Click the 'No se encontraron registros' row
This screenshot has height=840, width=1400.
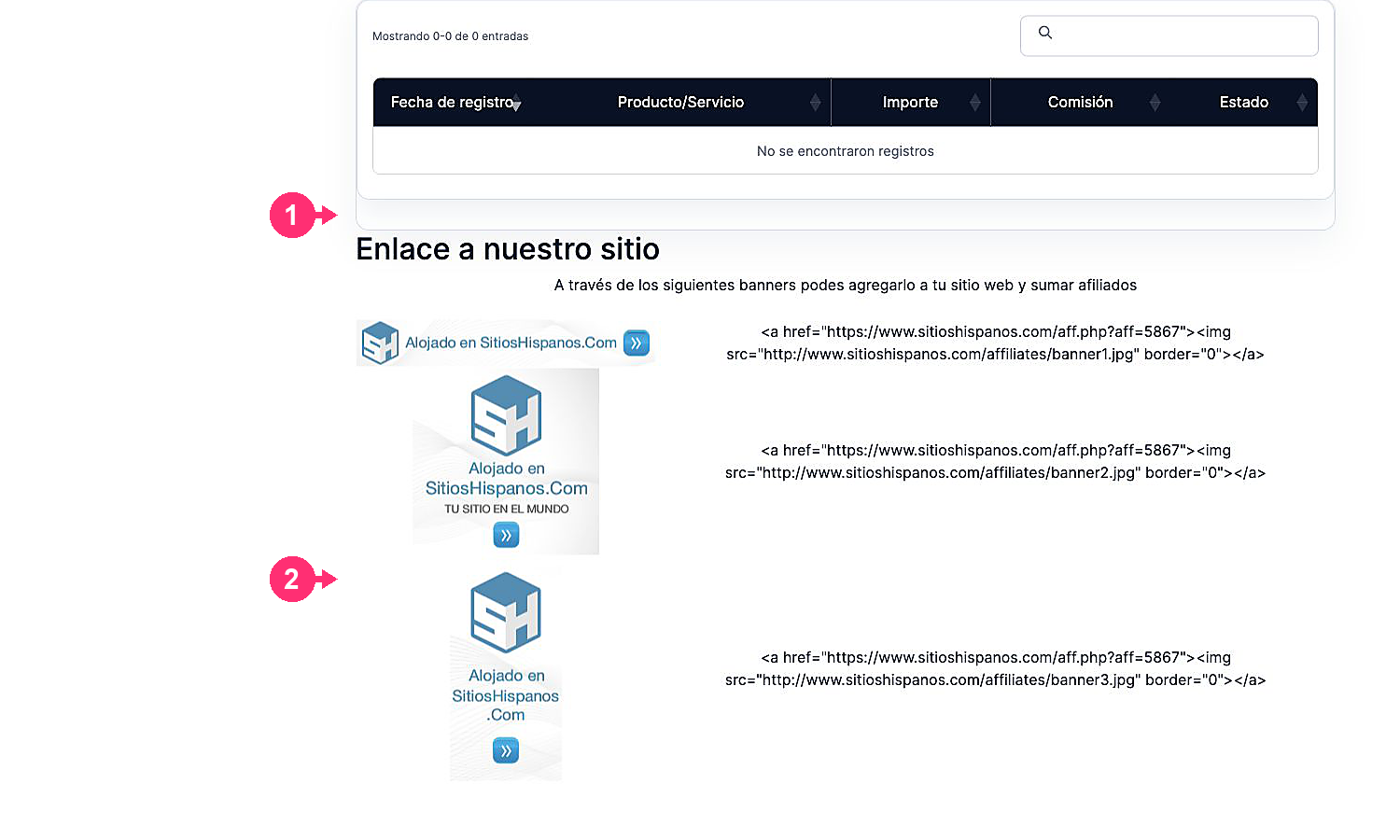tap(846, 150)
